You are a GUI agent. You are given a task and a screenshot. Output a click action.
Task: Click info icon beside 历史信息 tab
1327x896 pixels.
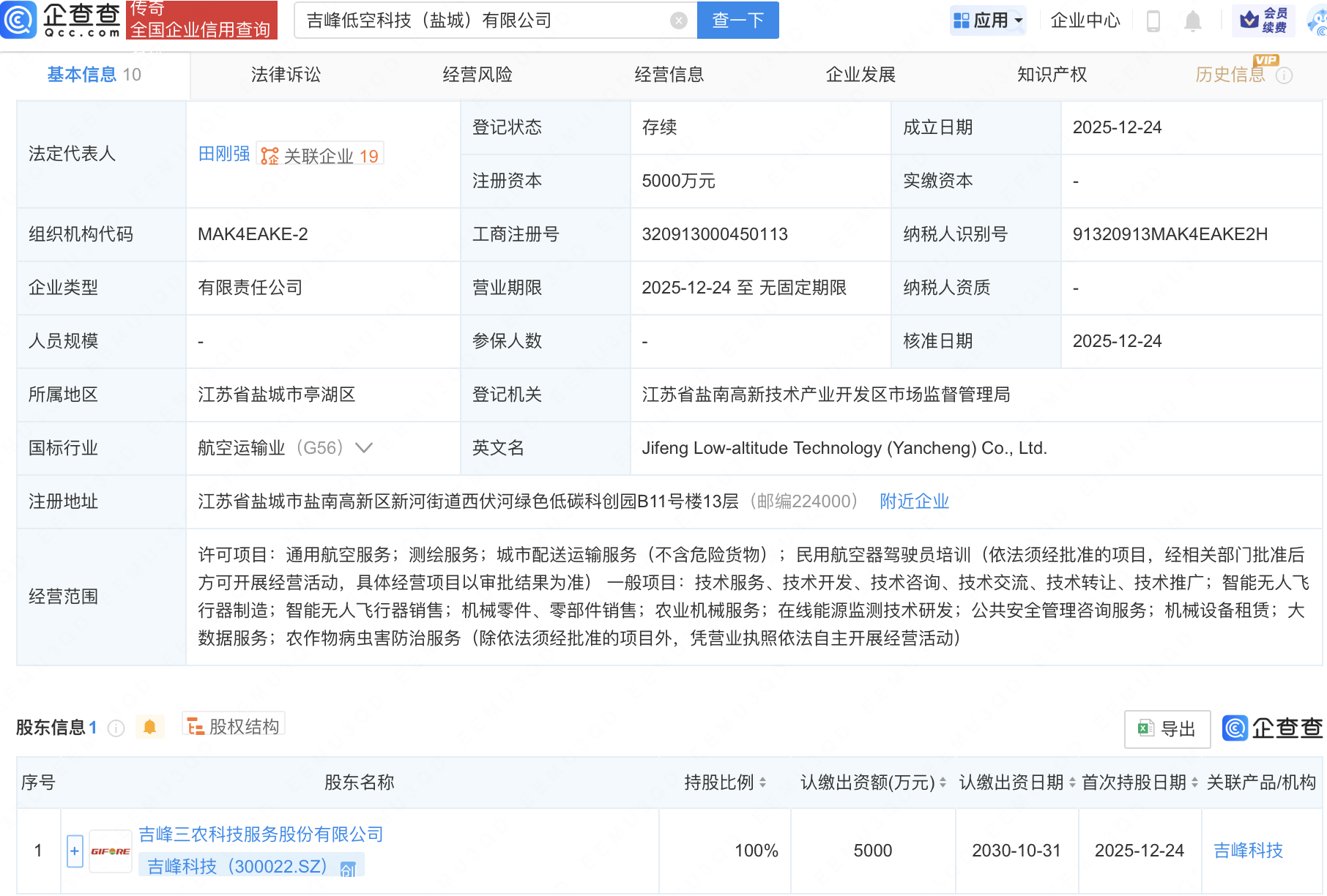(1285, 75)
